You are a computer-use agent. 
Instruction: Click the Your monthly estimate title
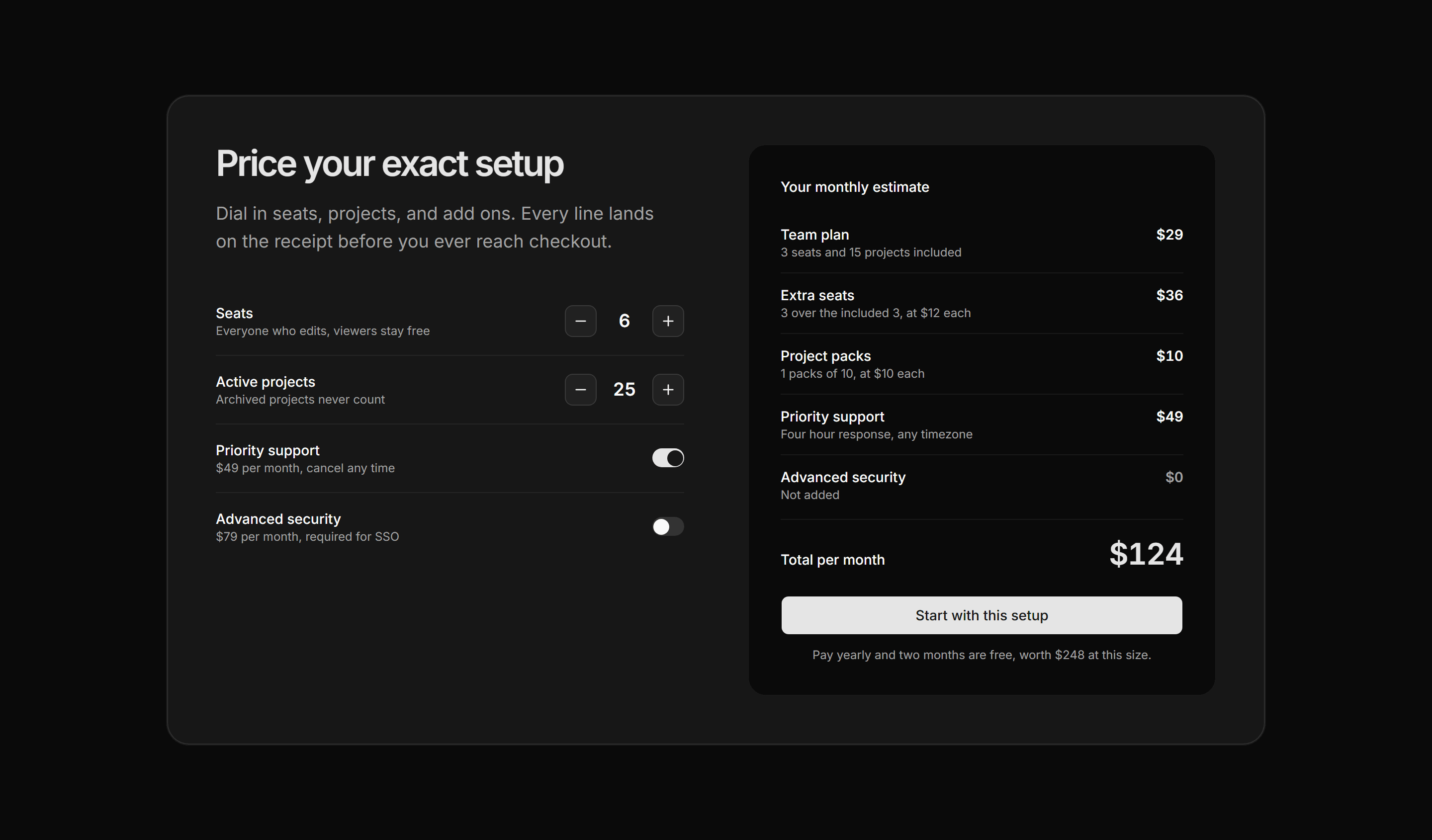coord(855,187)
